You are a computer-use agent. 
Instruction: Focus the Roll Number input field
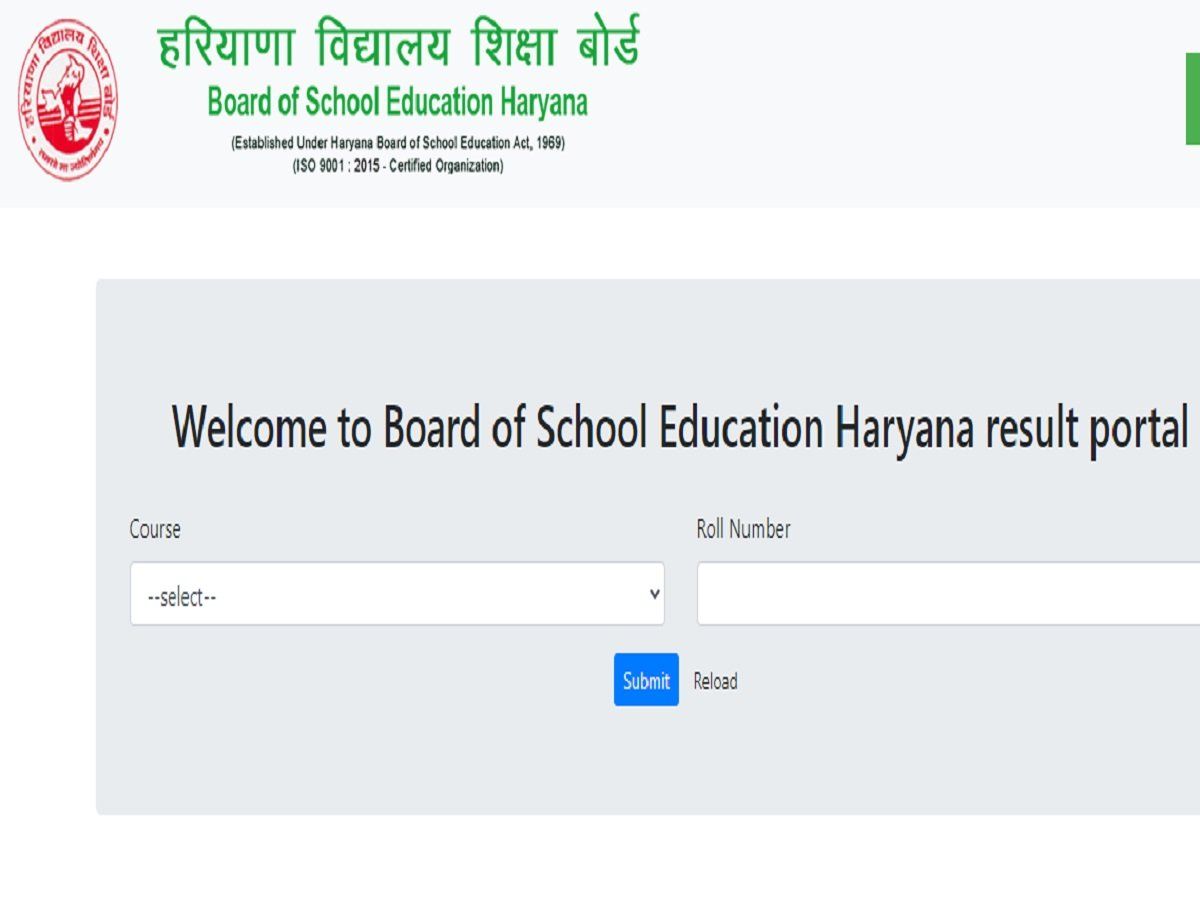[x=948, y=594]
